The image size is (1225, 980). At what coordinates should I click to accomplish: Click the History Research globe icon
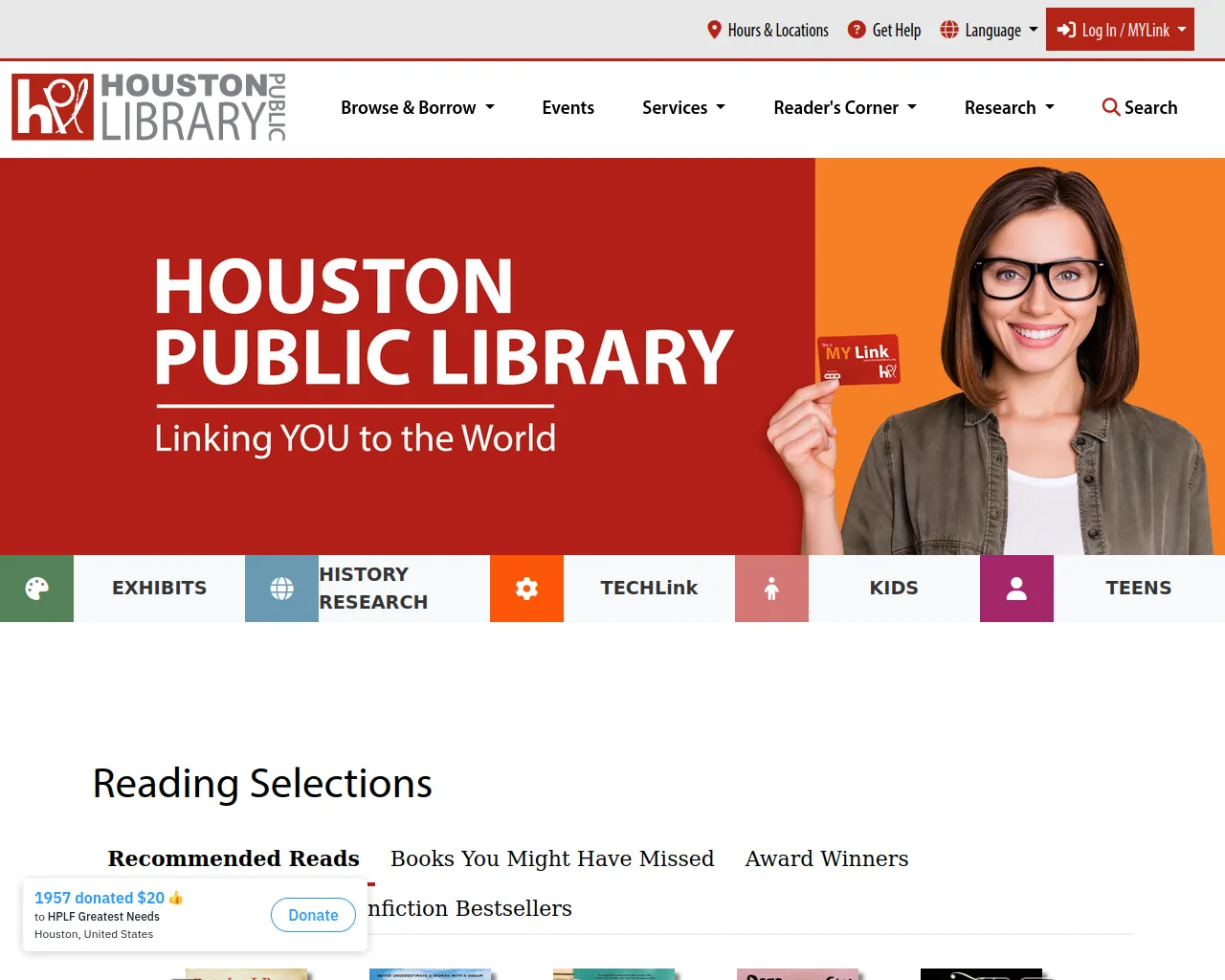[x=281, y=589]
